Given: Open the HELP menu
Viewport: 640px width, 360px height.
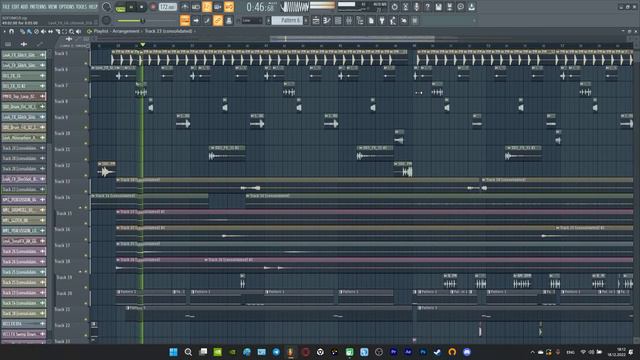Looking at the screenshot, I should tap(93, 7).
